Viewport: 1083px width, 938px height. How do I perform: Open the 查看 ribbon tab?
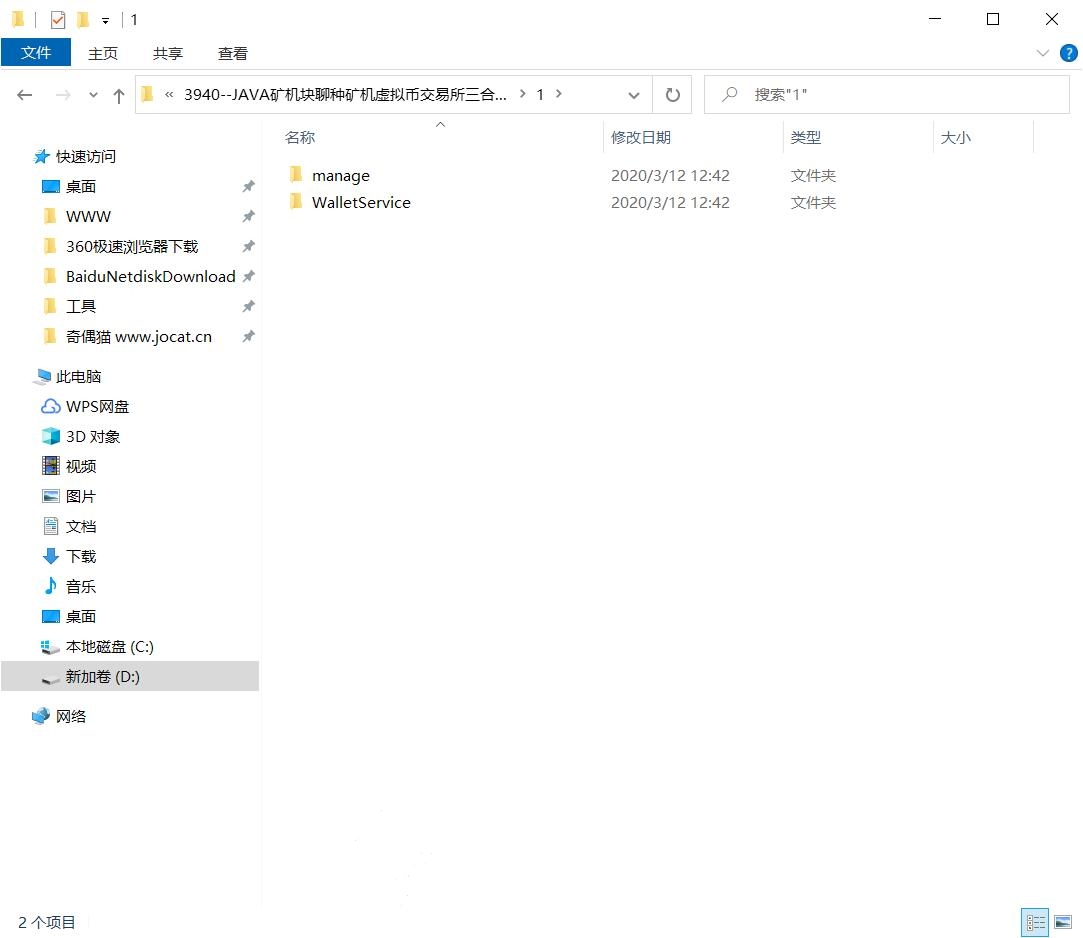233,53
